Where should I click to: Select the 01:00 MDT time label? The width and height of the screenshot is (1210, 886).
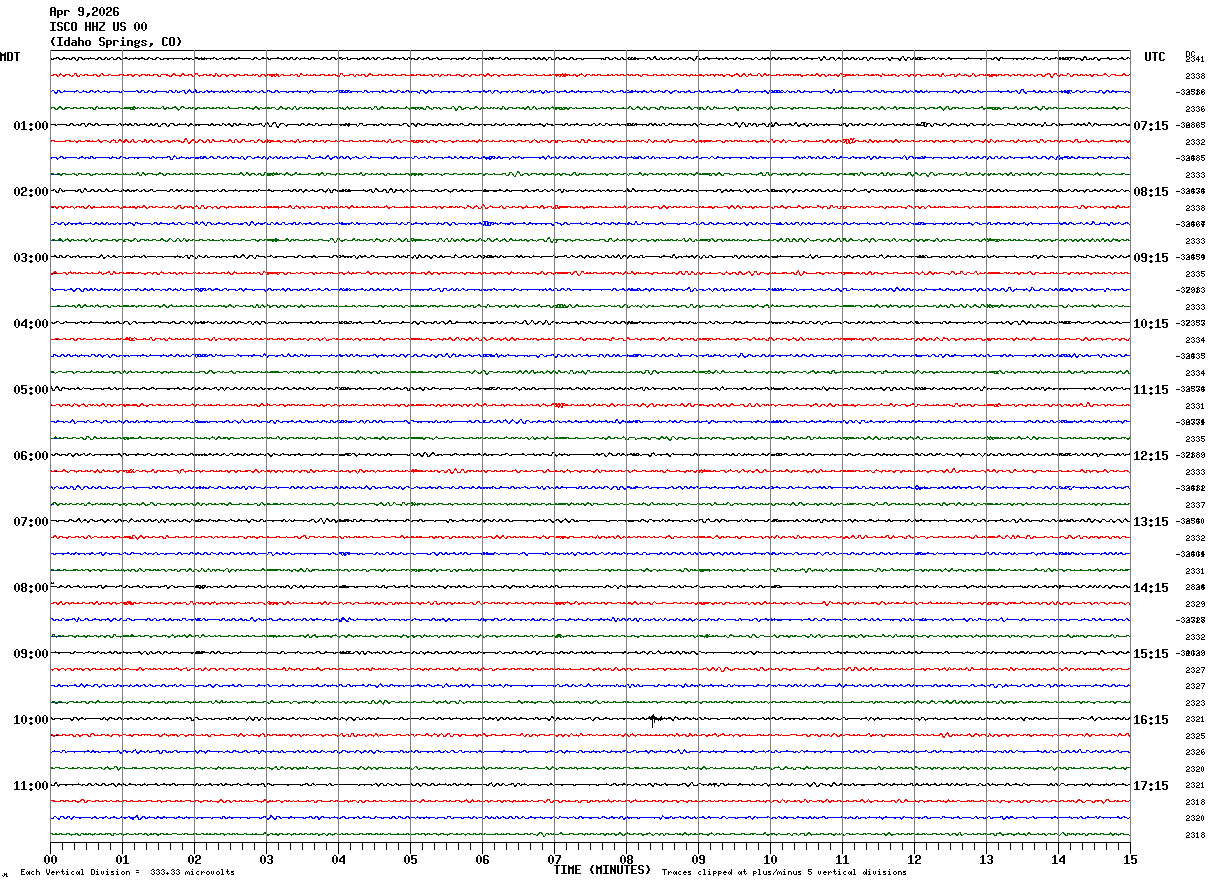click(x=30, y=126)
